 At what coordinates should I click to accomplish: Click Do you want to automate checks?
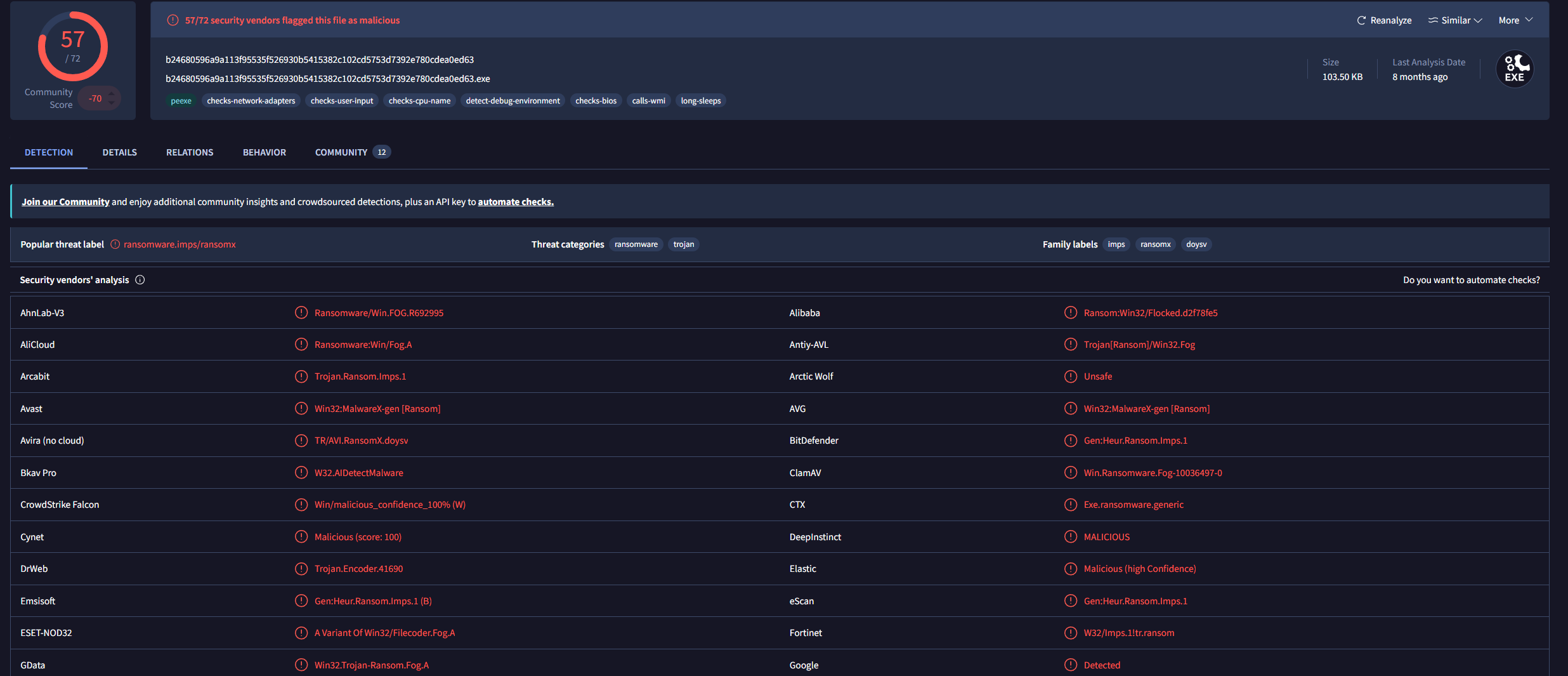pos(1471,280)
